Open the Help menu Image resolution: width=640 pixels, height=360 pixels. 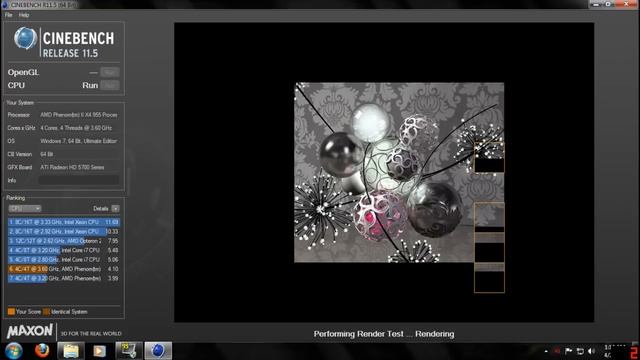[x=24, y=15]
